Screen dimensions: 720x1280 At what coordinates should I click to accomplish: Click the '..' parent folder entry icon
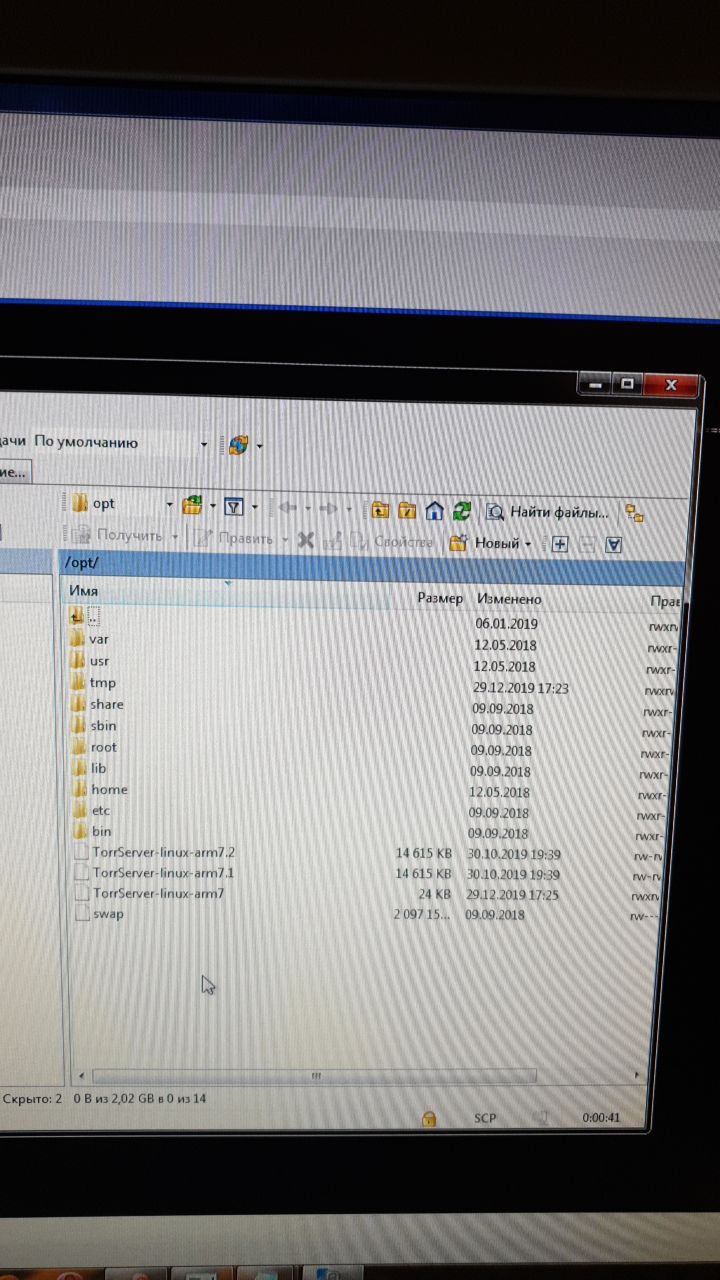coord(78,616)
